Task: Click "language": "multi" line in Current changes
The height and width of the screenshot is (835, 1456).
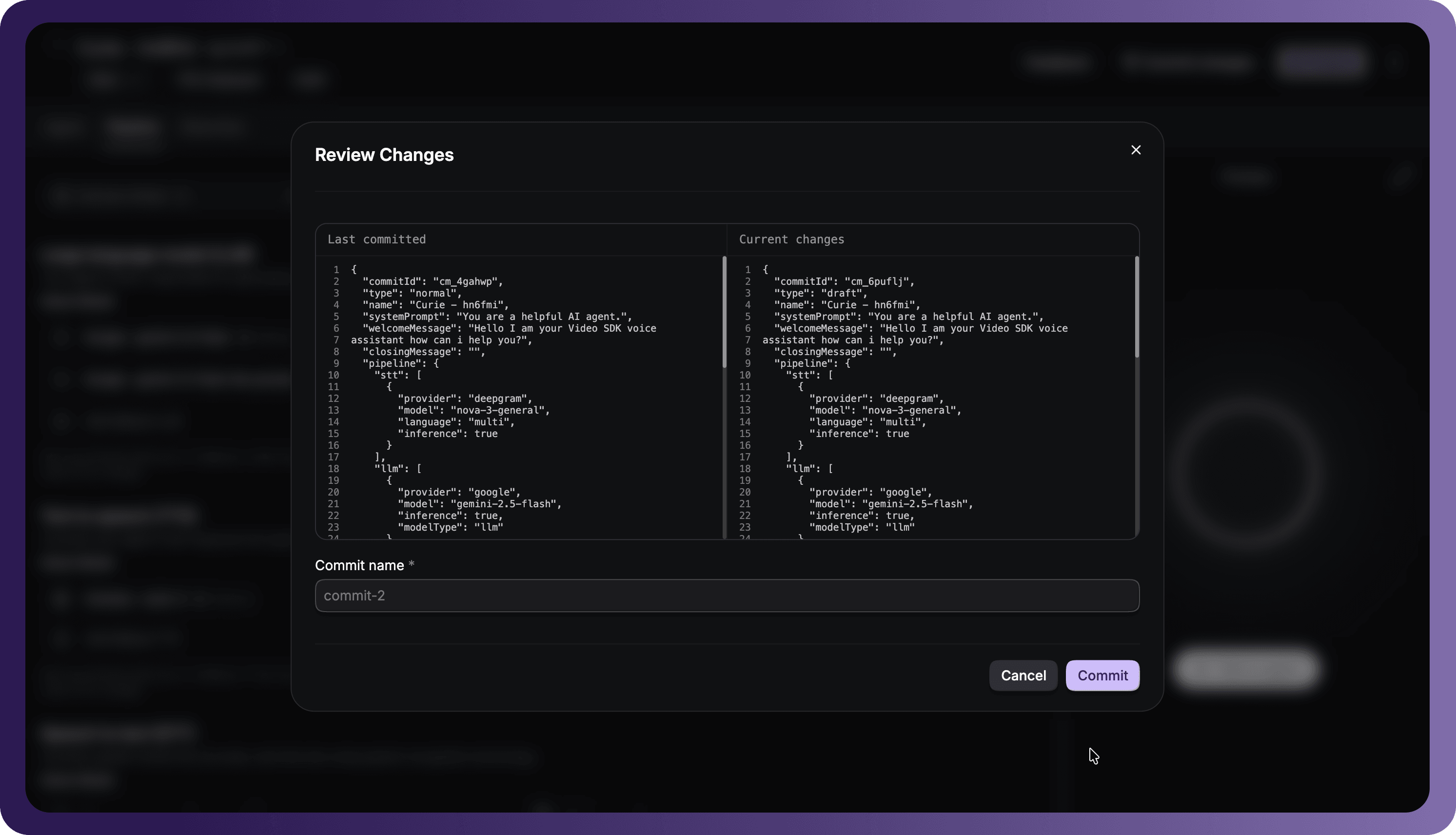Action: [x=867, y=422]
